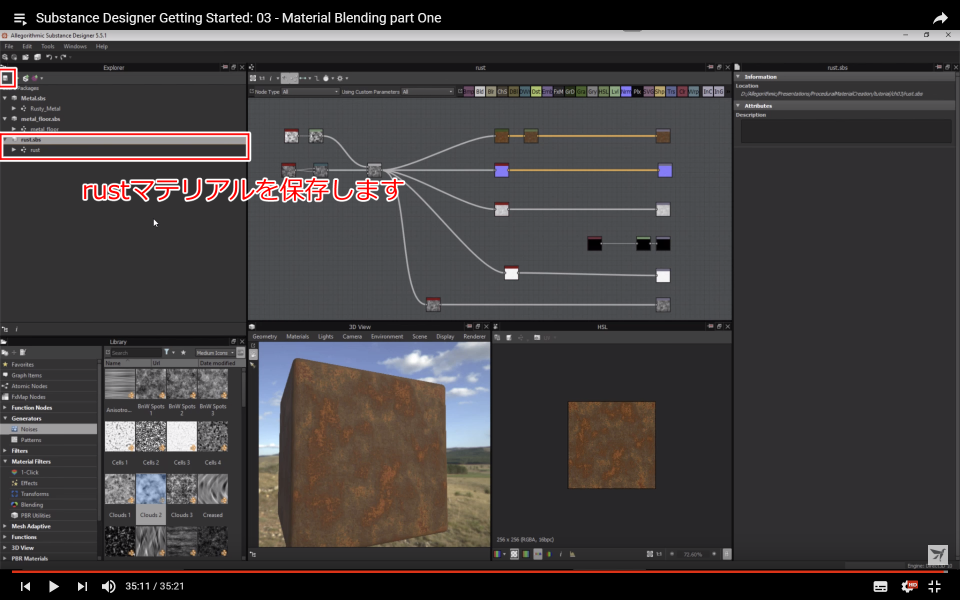Click the Gra node filter chip
This screenshot has width=960, height=600.
click(x=581, y=92)
